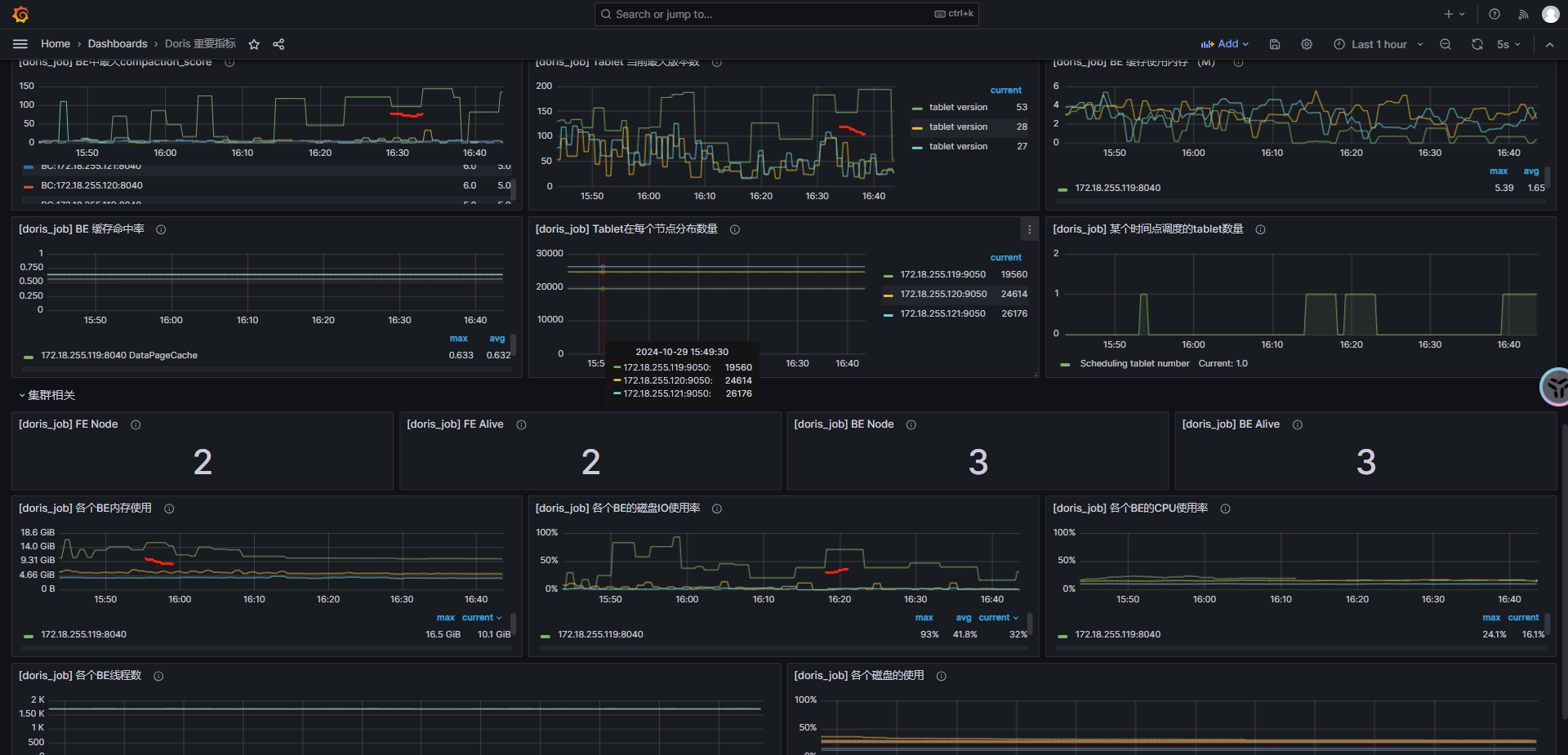Sort cache hit legend by max column
1568x755 pixels.
[x=459, y=339]
